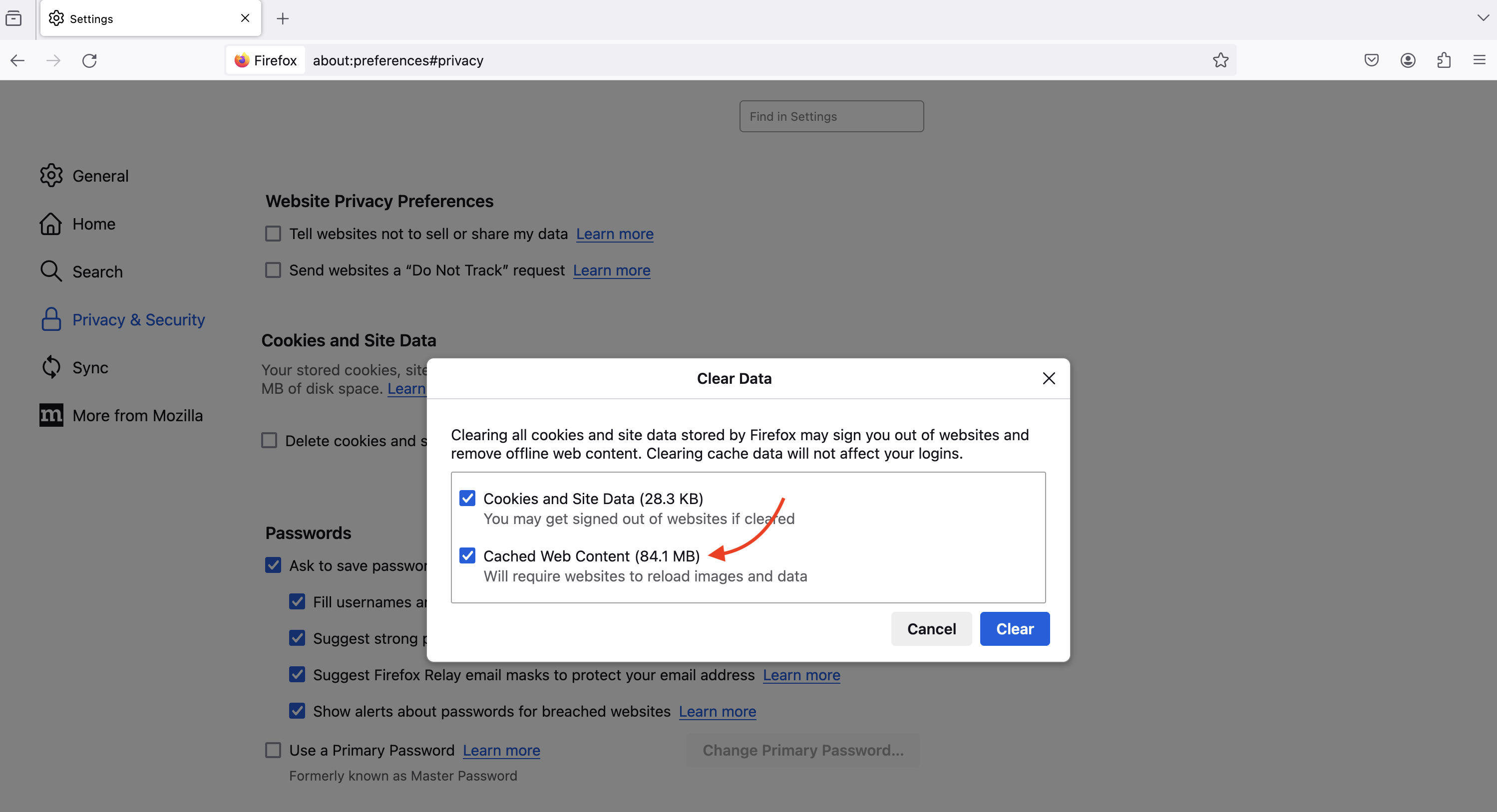Click the Search magnifier icon in sidebar
Viewport: 1497px width, 812px height.
pos(51,271)
